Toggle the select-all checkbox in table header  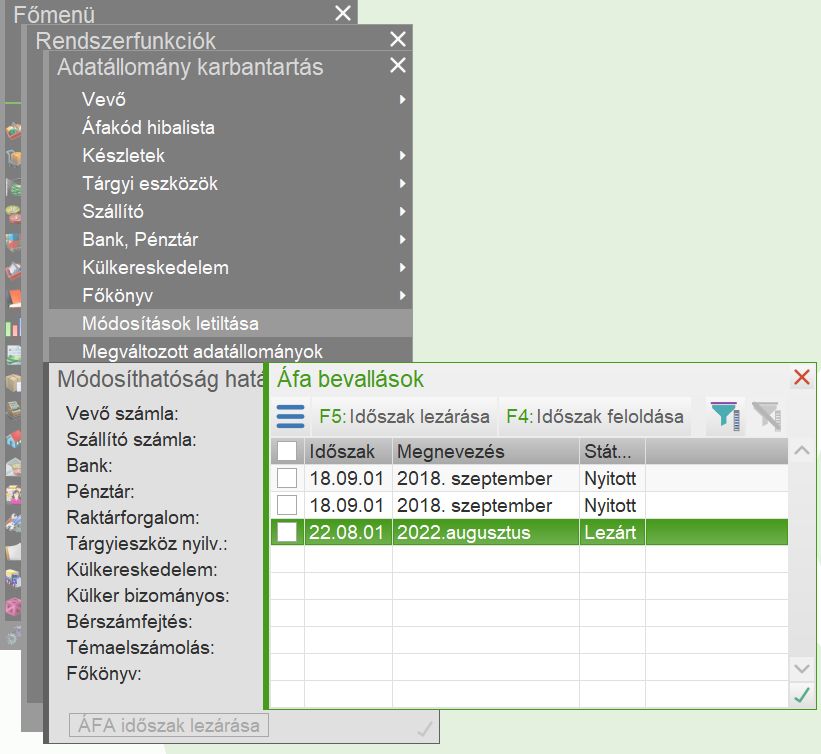click(287, 451)
